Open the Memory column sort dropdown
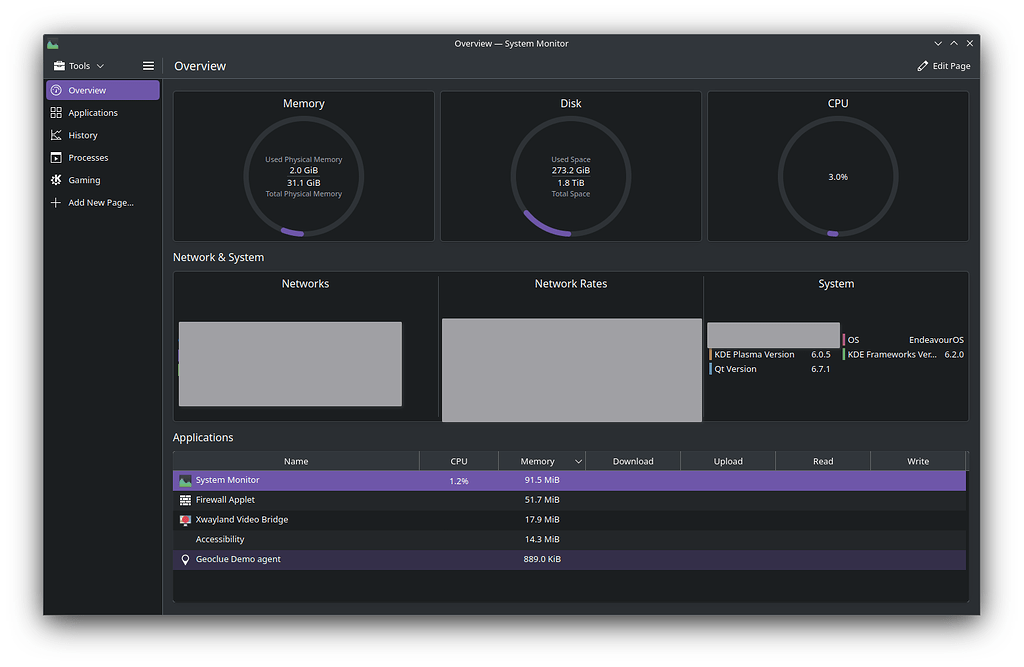The height and width of the screenshot is (667, 1024). (x=579, y=460)
